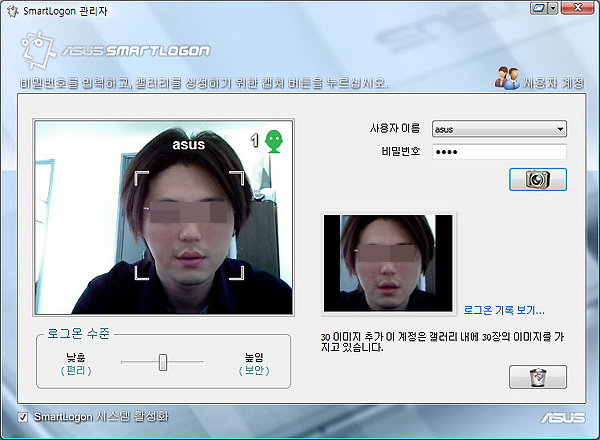
Task: Click the 높임 (보안) slider label
Action: click(254, 364)
